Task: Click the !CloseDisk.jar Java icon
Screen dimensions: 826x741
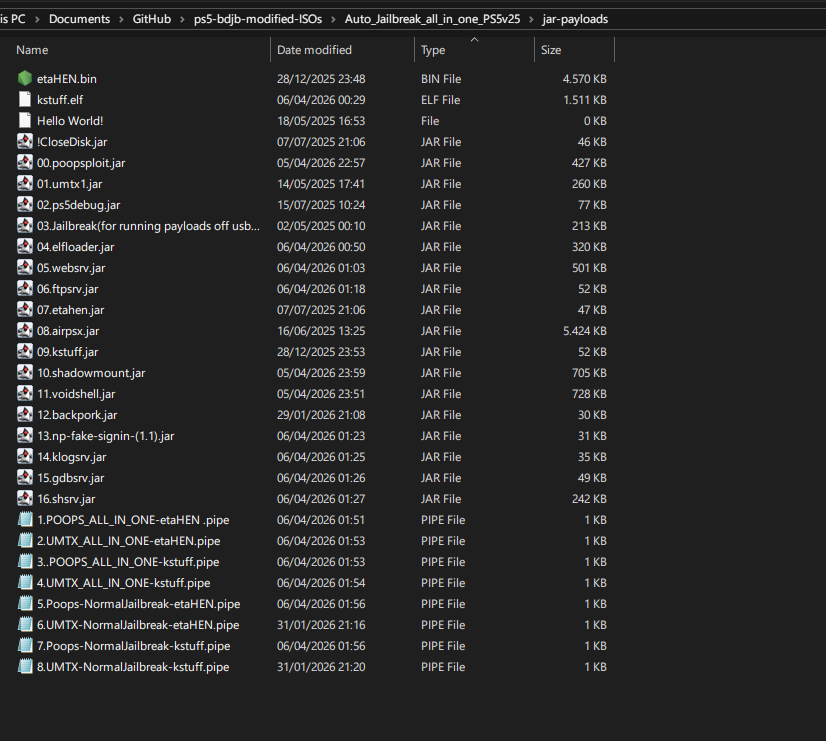Action: coord(25,142)
